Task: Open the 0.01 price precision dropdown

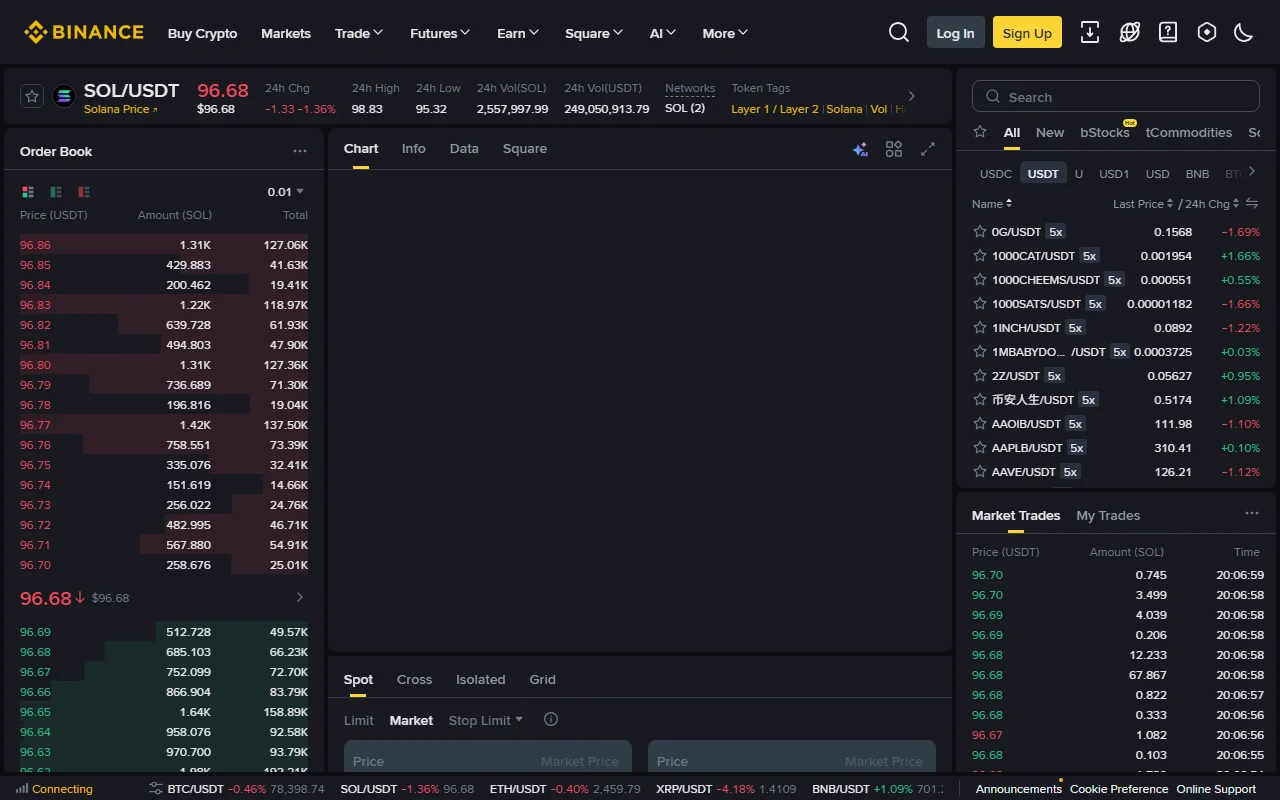Action: click(286, 192)
